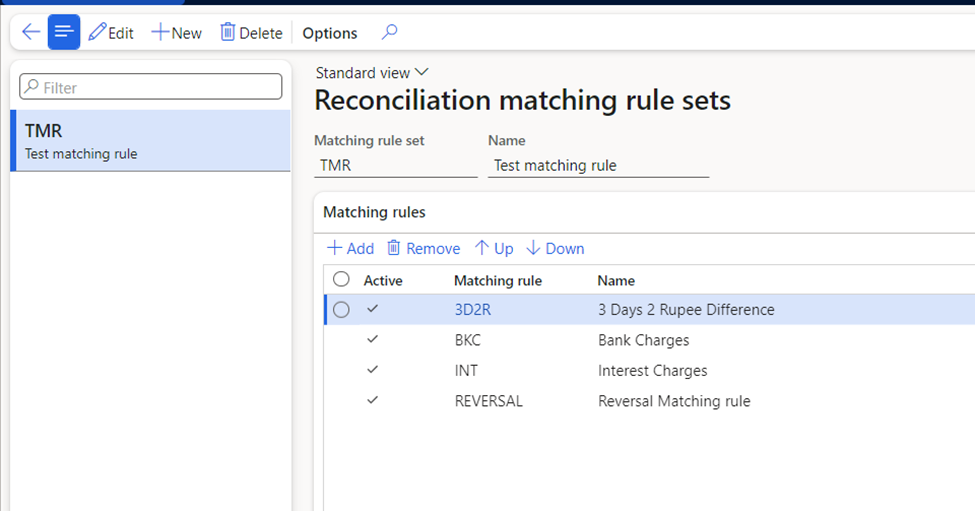Add a matching rule with plus icon
The width and height of the screenshot is (975, 511).
click(335, 248)
